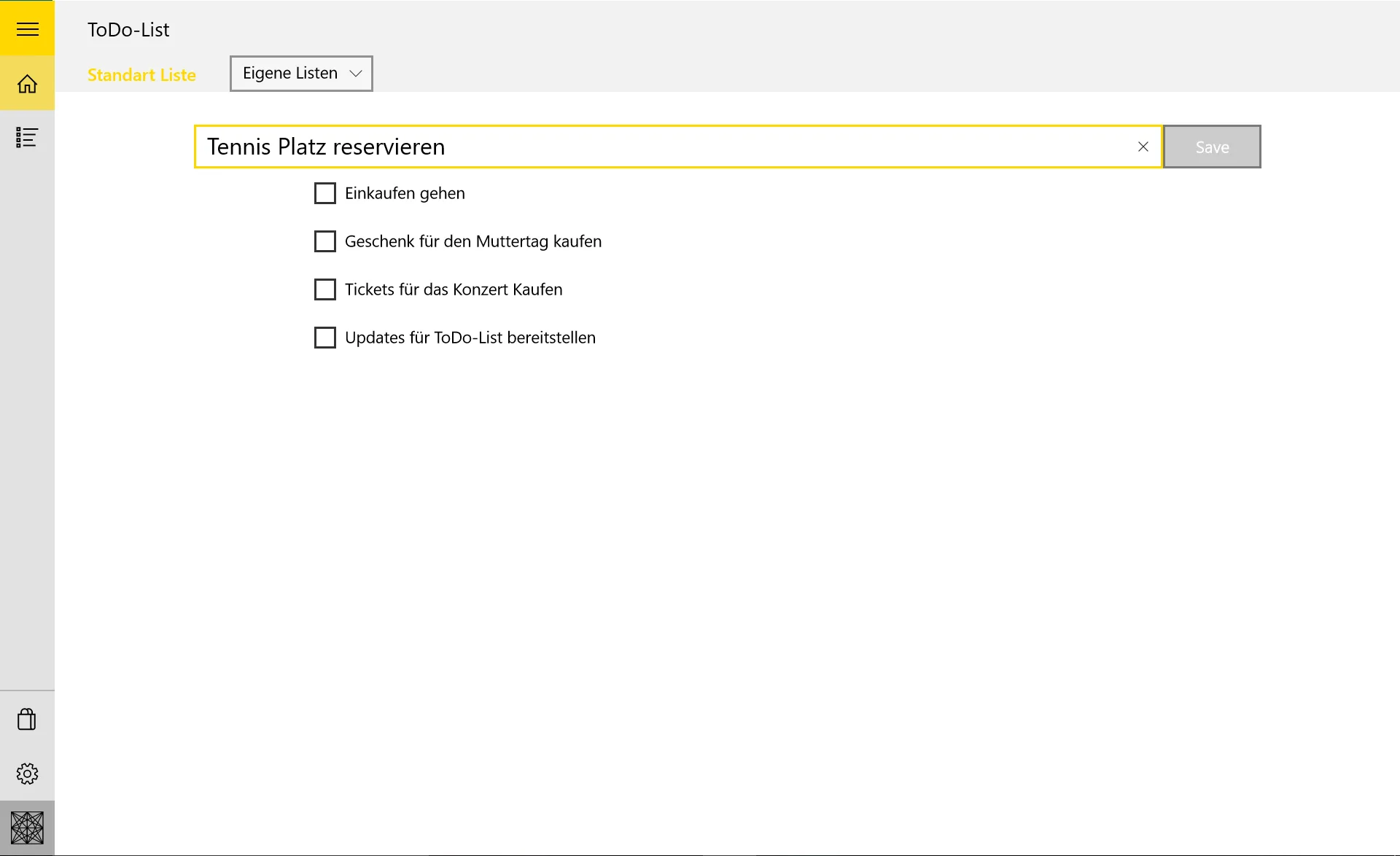Open the lists view icon in sidebar
The image size is (1400, 856).
point(27,137)
